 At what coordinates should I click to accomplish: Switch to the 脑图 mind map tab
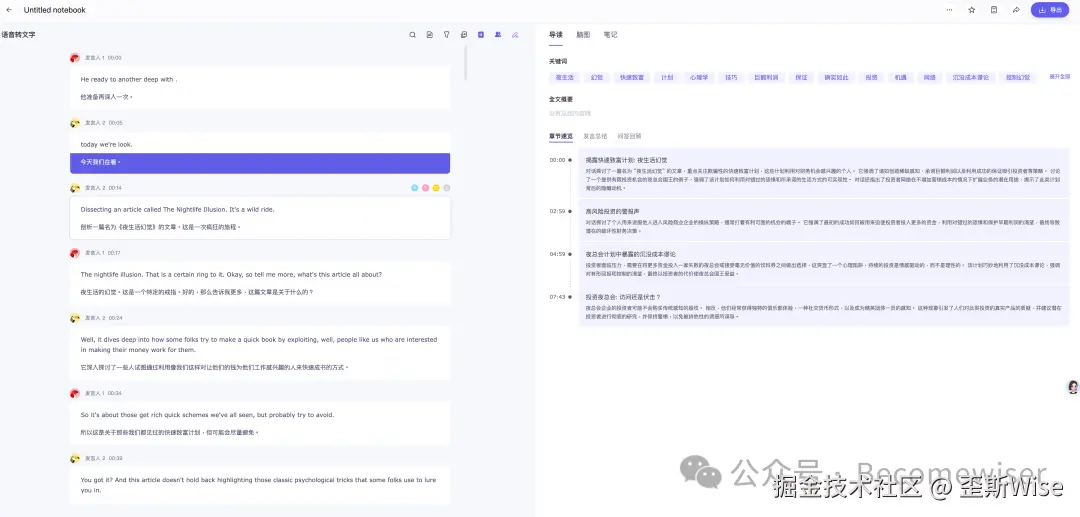coord(583,34)
